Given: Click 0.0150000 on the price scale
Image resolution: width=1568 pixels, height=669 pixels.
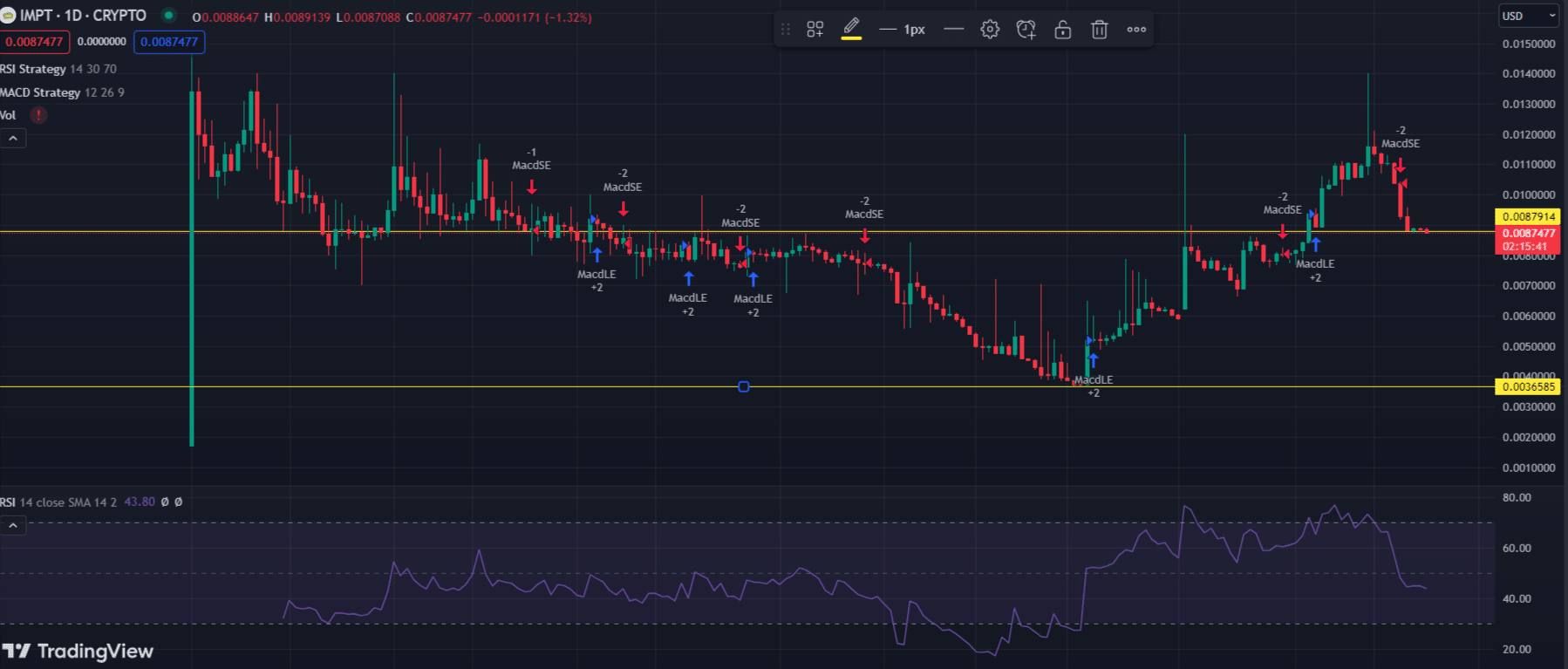Looking at the screenshot, I should coord(1529,44).
